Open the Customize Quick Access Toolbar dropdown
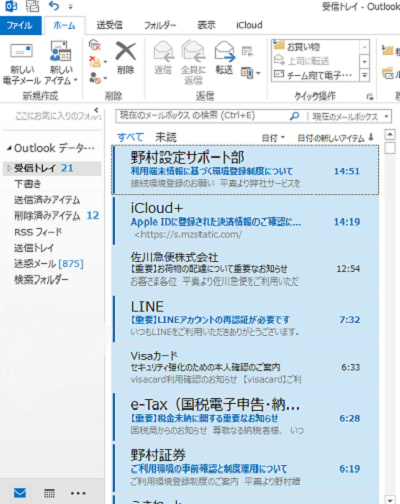400x504 pixels. (70, 6)
